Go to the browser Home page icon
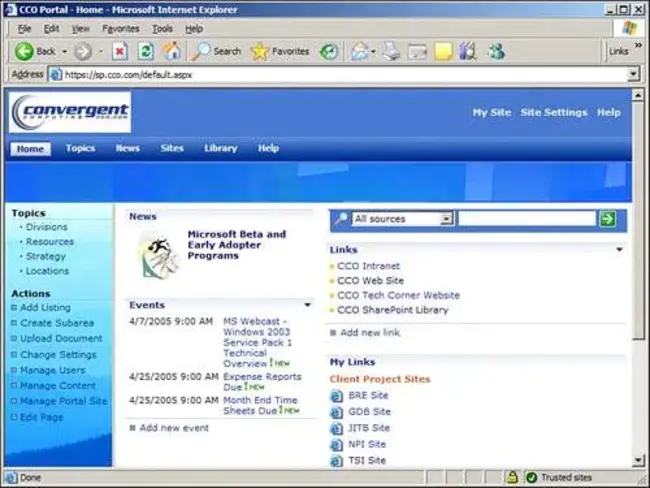Viewport: 650px width, 488px height. click(173, 51)
